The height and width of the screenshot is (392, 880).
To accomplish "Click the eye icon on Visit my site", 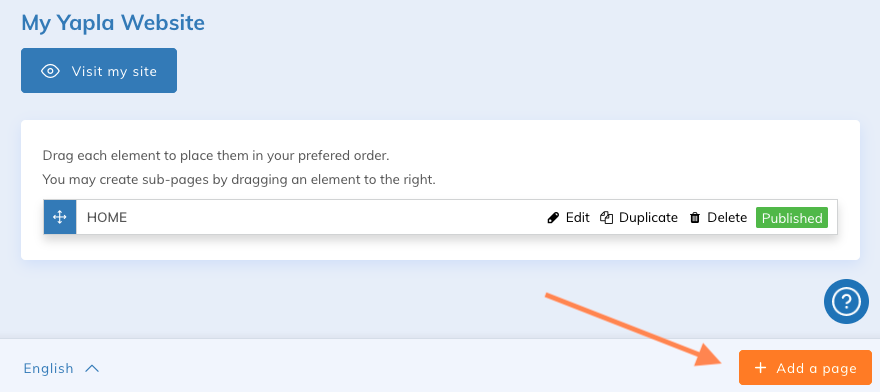I will click(x=51, y=71).
